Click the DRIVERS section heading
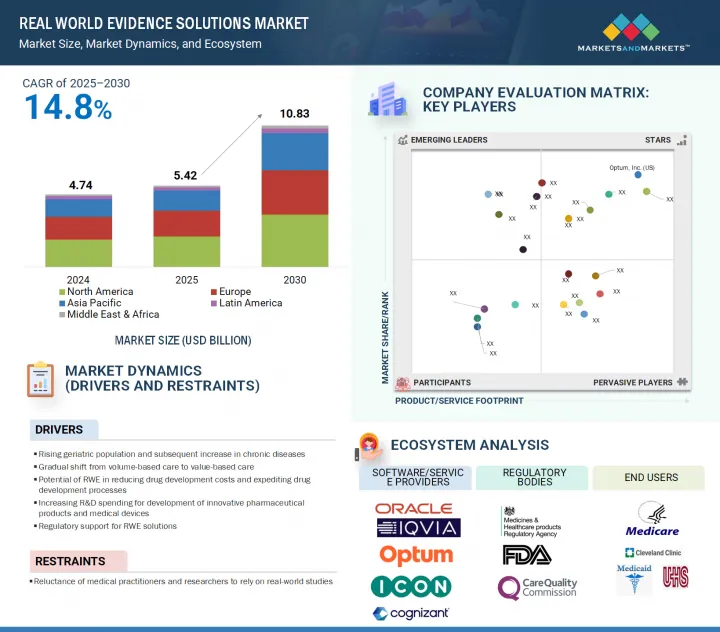This screenshot has height=632, width=720. point(59,430)
